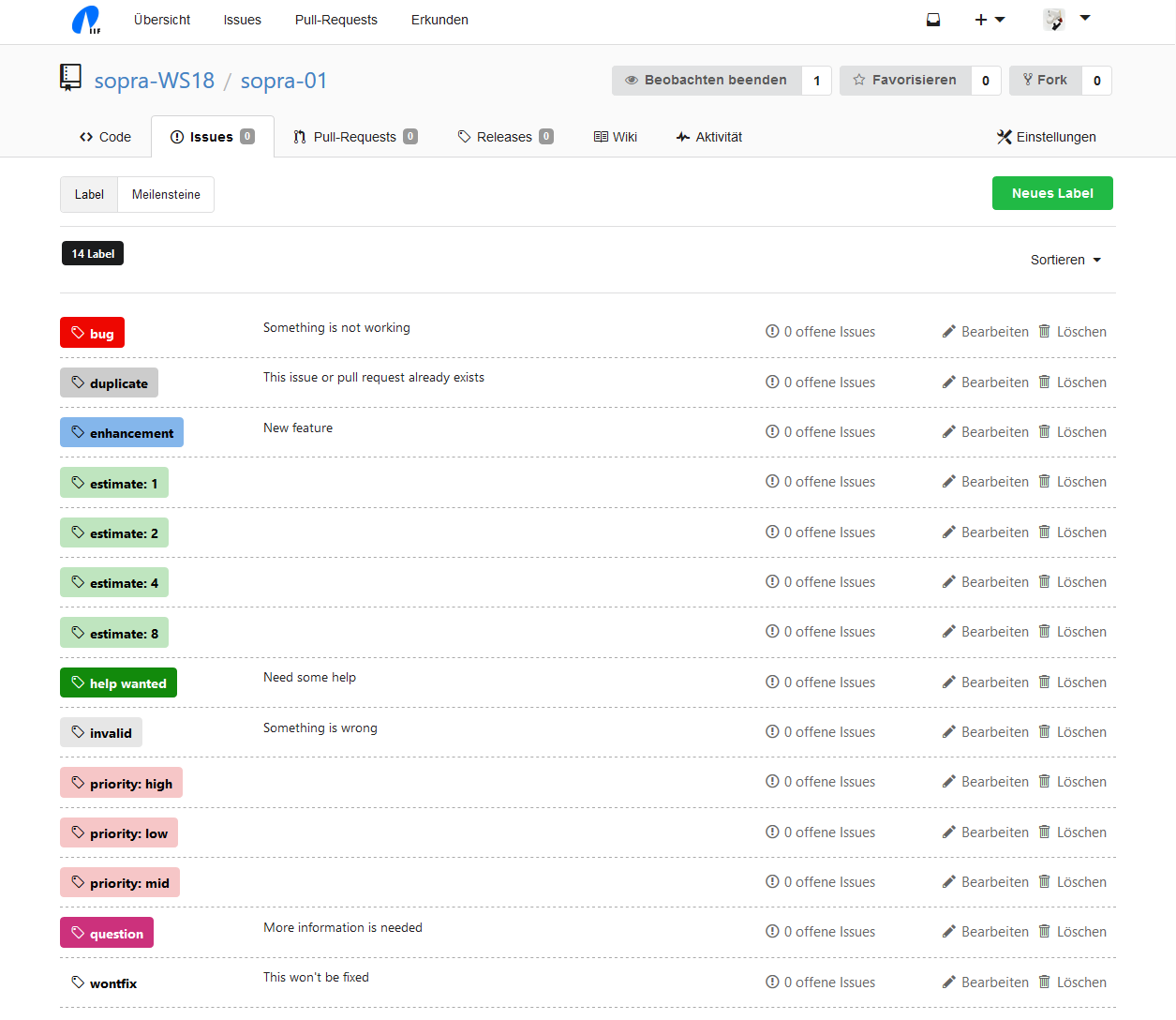The height and width of the screenshot is (1020, 1176).
Task: Click trash icon for duplicate label
Action: (x=1044, y=382)
